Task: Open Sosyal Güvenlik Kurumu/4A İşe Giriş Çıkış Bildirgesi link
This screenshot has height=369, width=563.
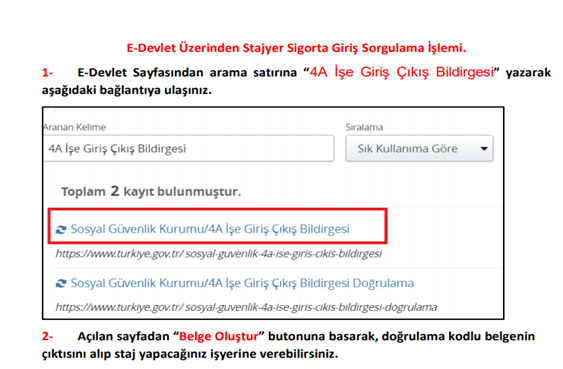Action: click(210, 229)
